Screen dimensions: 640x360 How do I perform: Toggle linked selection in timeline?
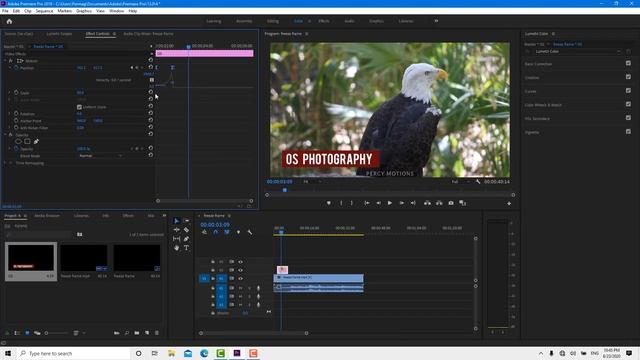click(227, 232)
